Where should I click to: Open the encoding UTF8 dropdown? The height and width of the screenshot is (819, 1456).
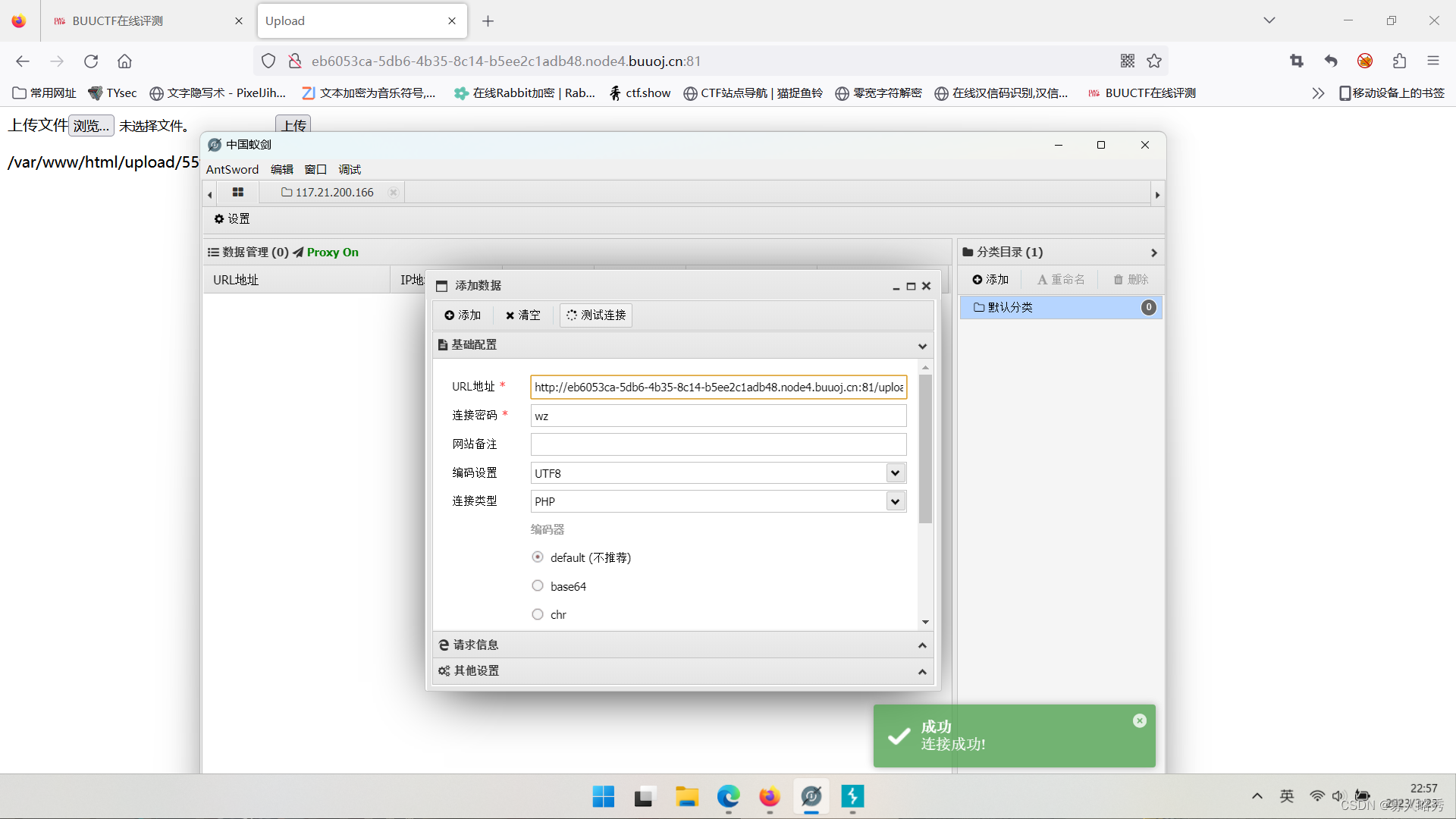coord(895,473)
